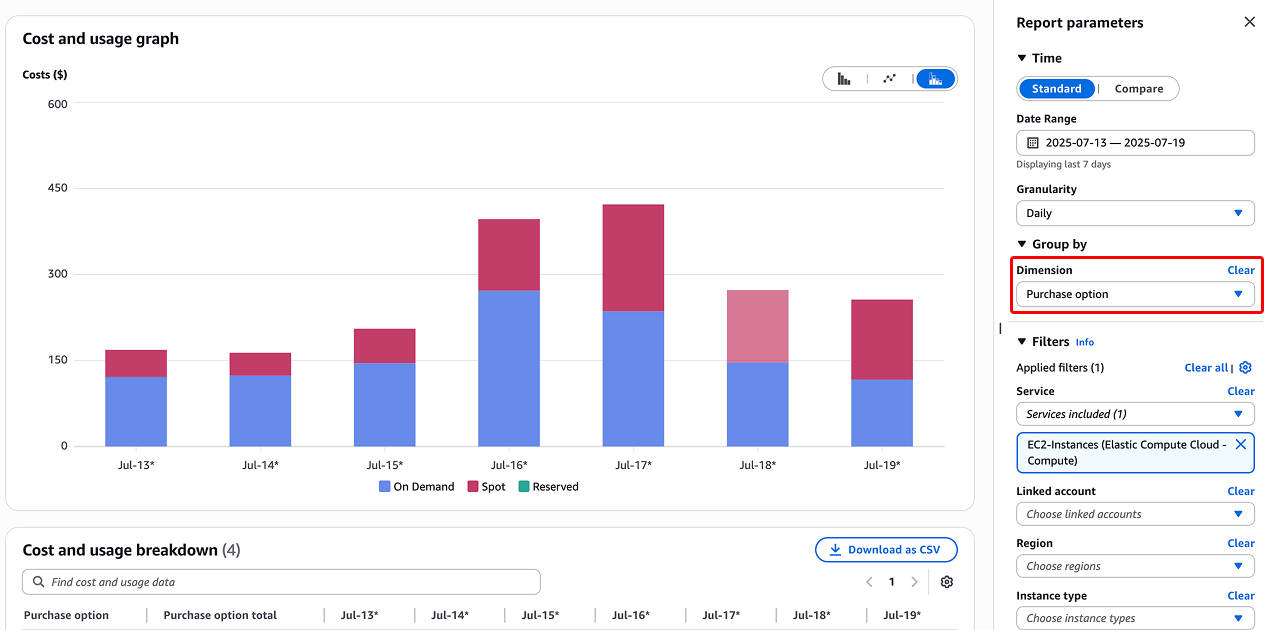
Task: Click Download as CSV button
Action: tap(886, 550)
